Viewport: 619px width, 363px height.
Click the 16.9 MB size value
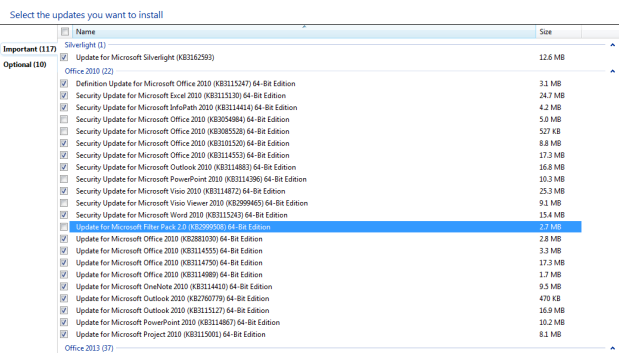(x=552, y=311)
